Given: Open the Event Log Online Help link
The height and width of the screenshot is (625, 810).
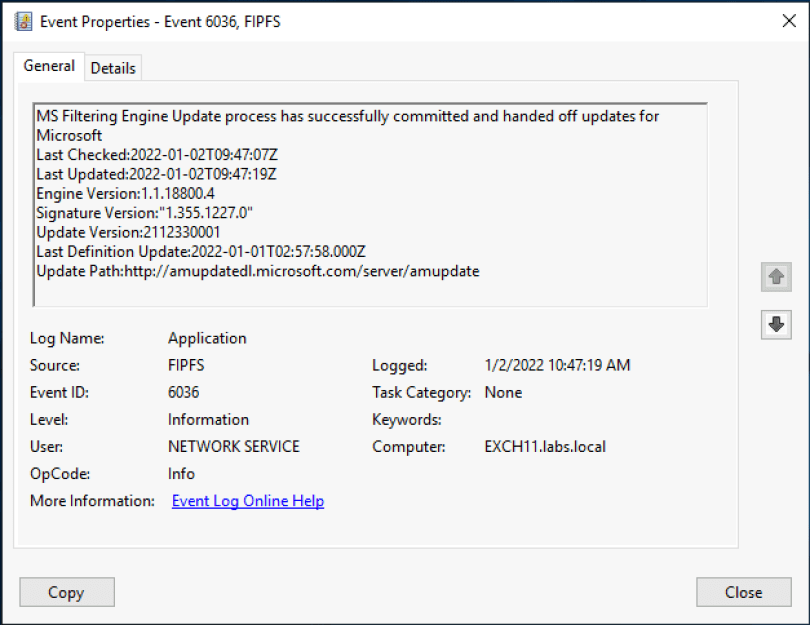Looking at the screenshot, I should tap(248, 501).
